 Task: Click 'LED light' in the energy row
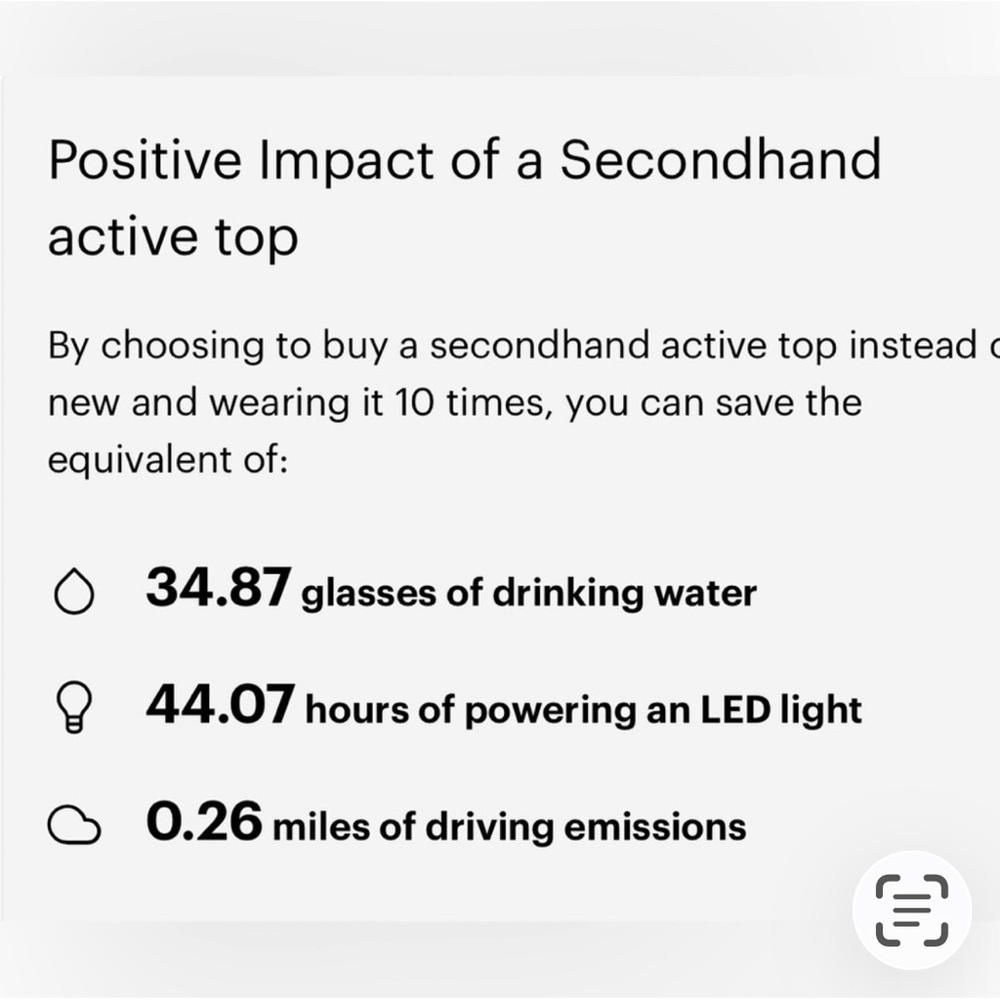tap(781, 710)
